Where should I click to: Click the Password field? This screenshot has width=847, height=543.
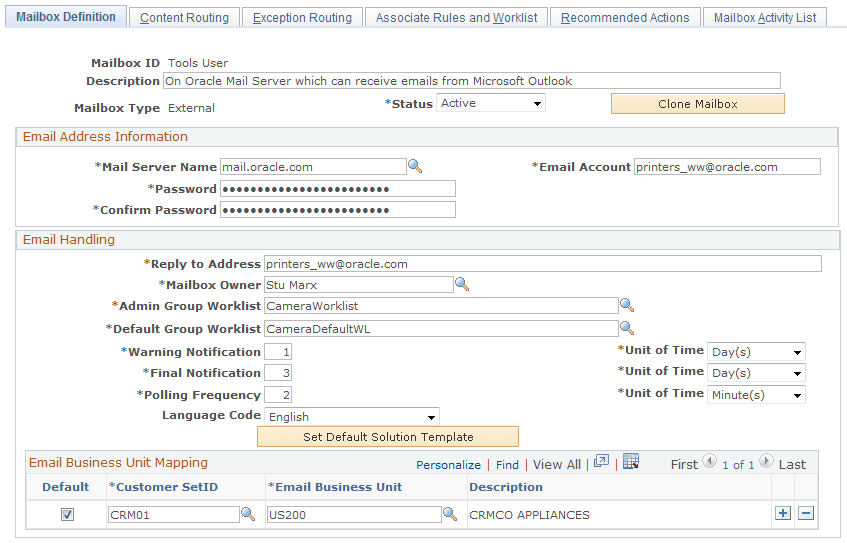(338, 189)
